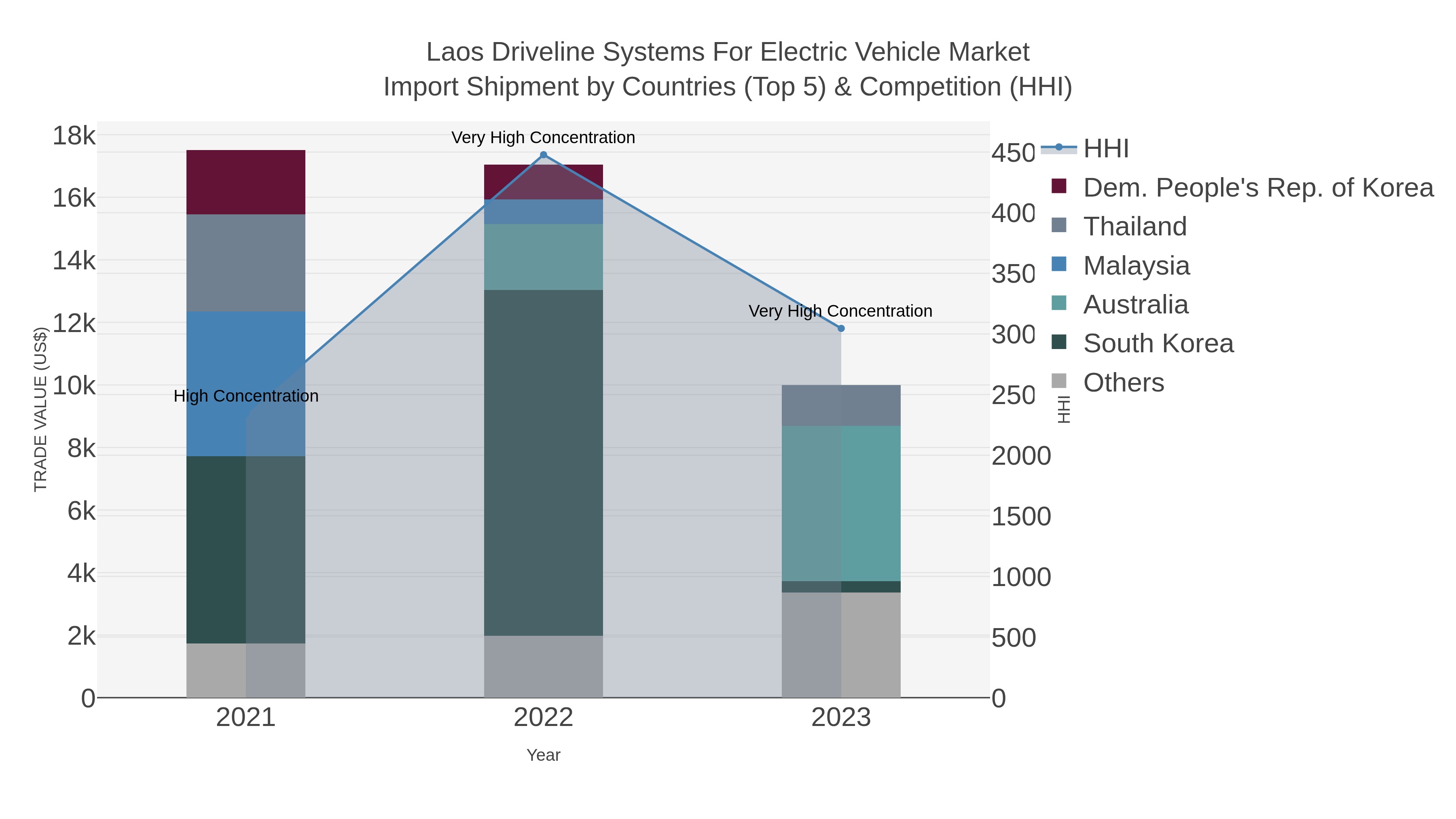Select the 2022 Australia bar segment

coord(543,257)
